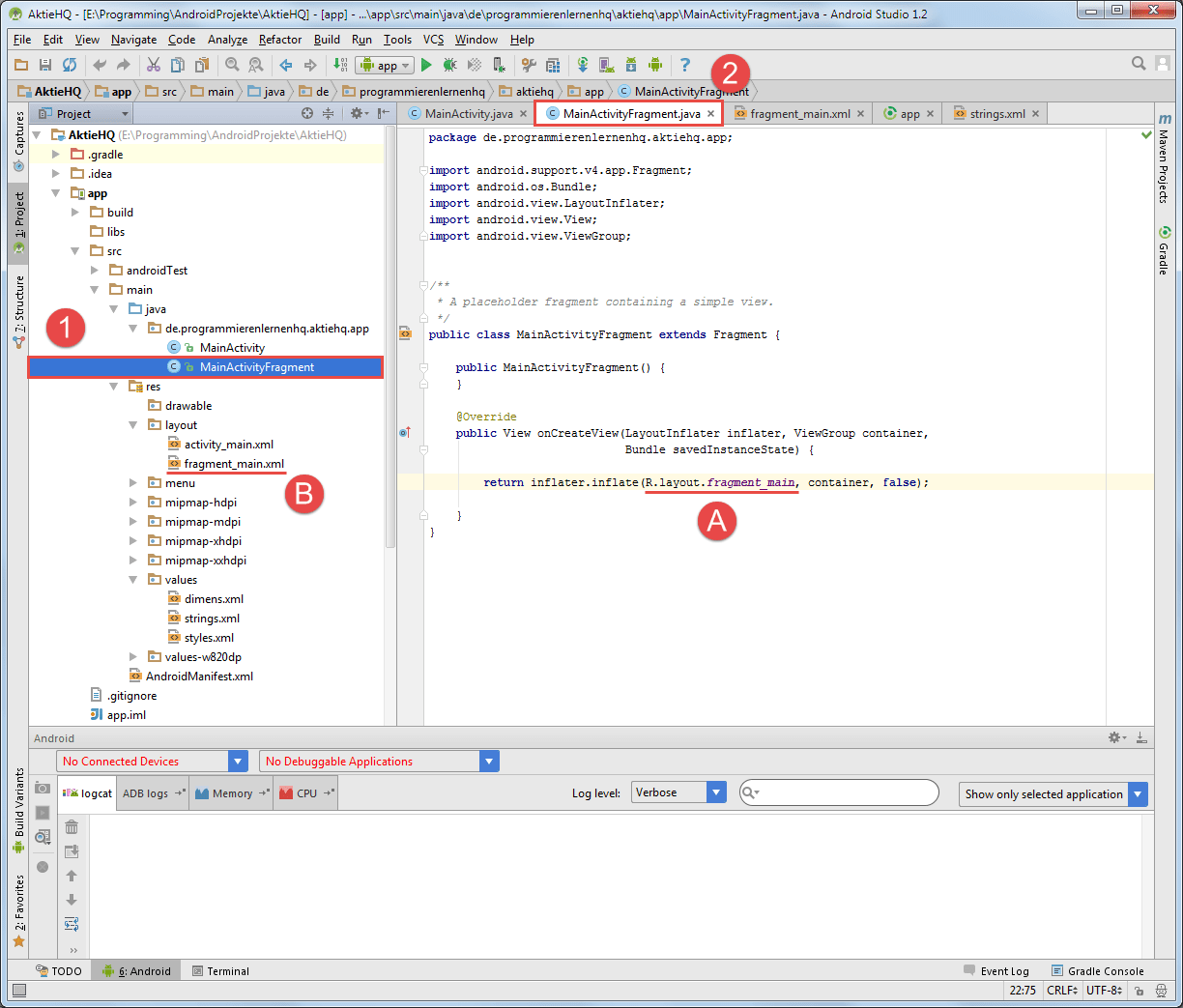Collapse the layout folder in the project tree
This screenshot has width=1183, height=1008.
click(132, 424)
